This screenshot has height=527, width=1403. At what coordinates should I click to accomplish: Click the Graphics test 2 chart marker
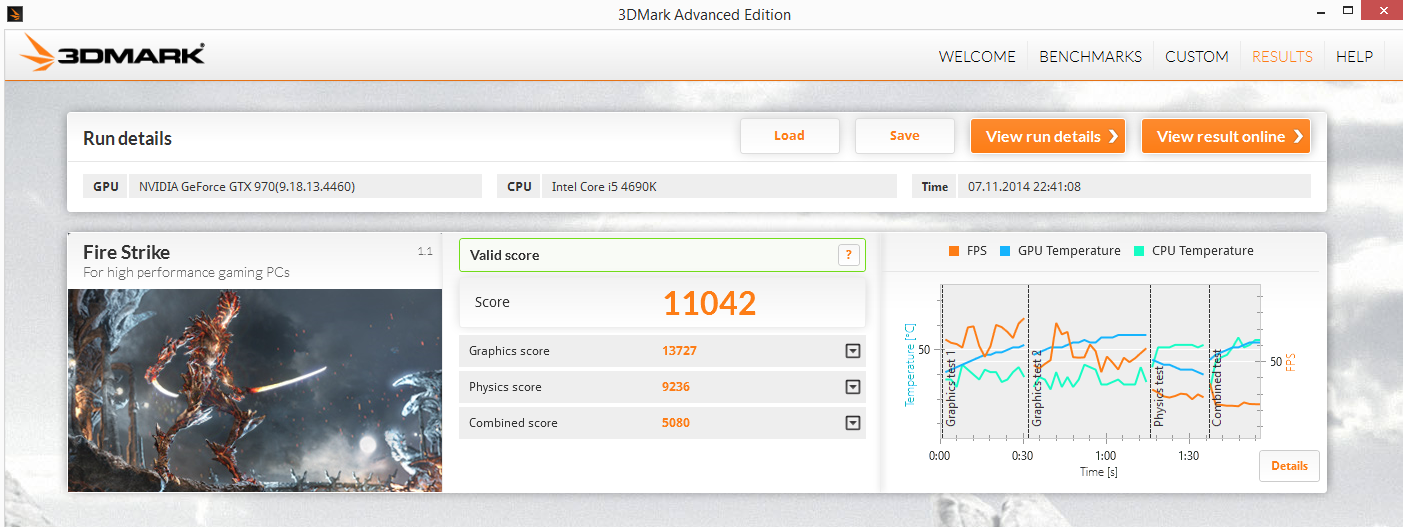[1037, 388]
